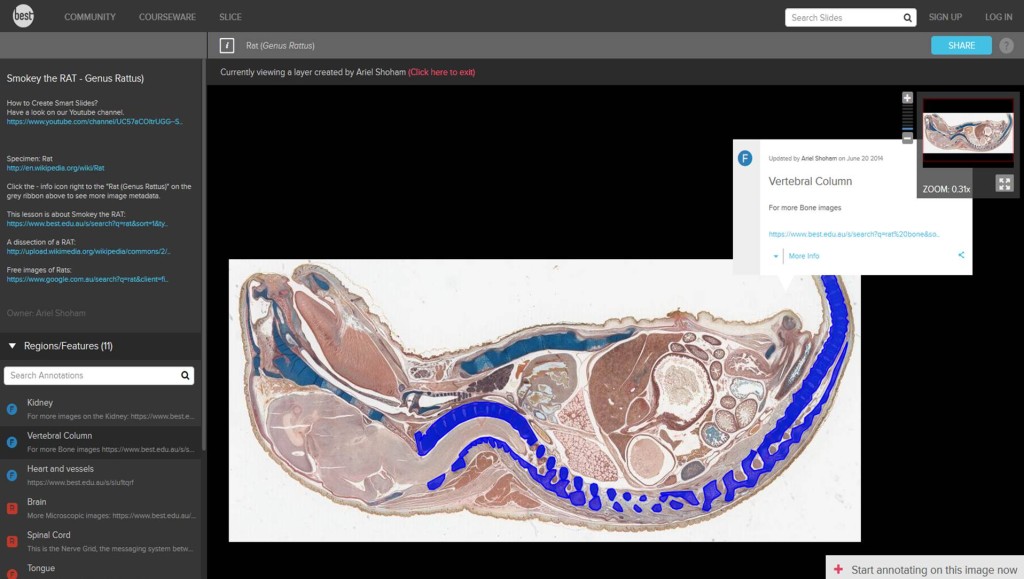Click the zoom level slider track
The image size is (1024, 579).
907,118
